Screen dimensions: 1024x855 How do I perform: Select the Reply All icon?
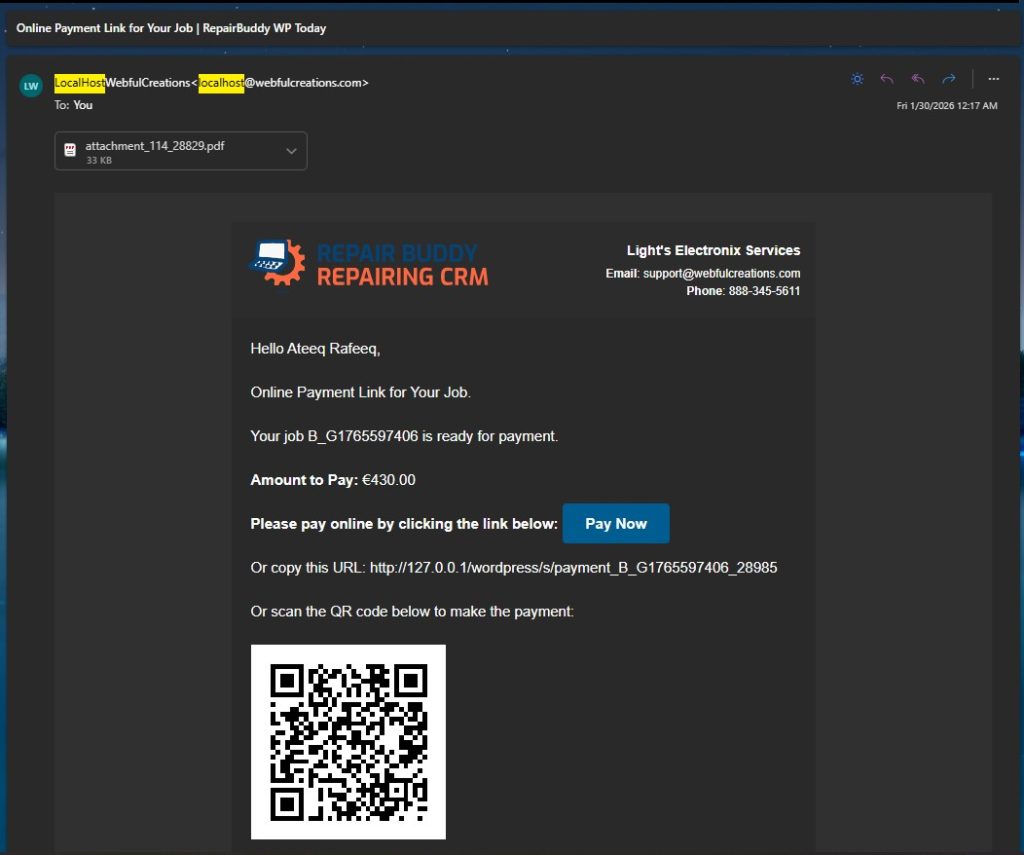917,78
